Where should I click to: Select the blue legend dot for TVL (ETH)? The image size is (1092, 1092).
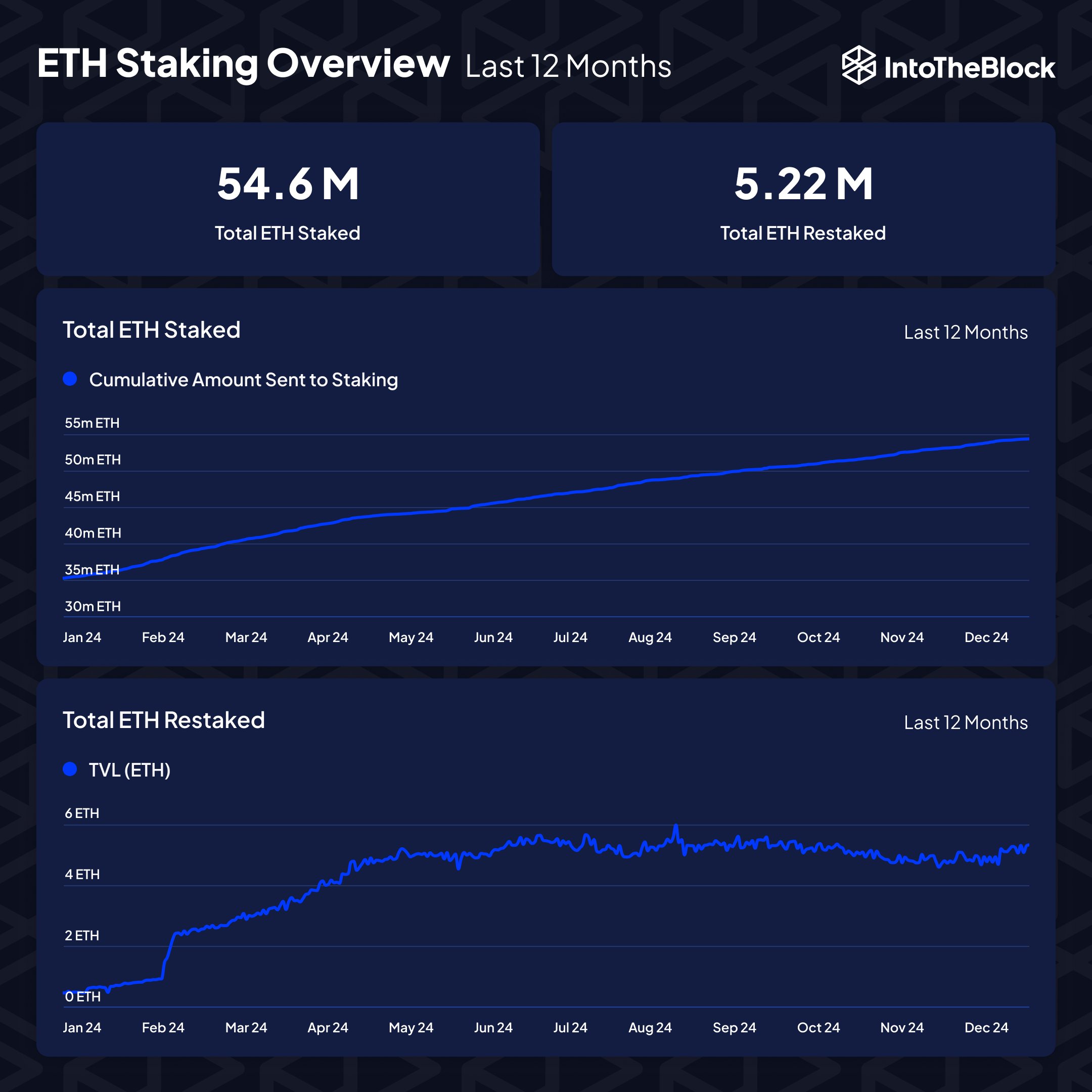(x=70, y=769)
